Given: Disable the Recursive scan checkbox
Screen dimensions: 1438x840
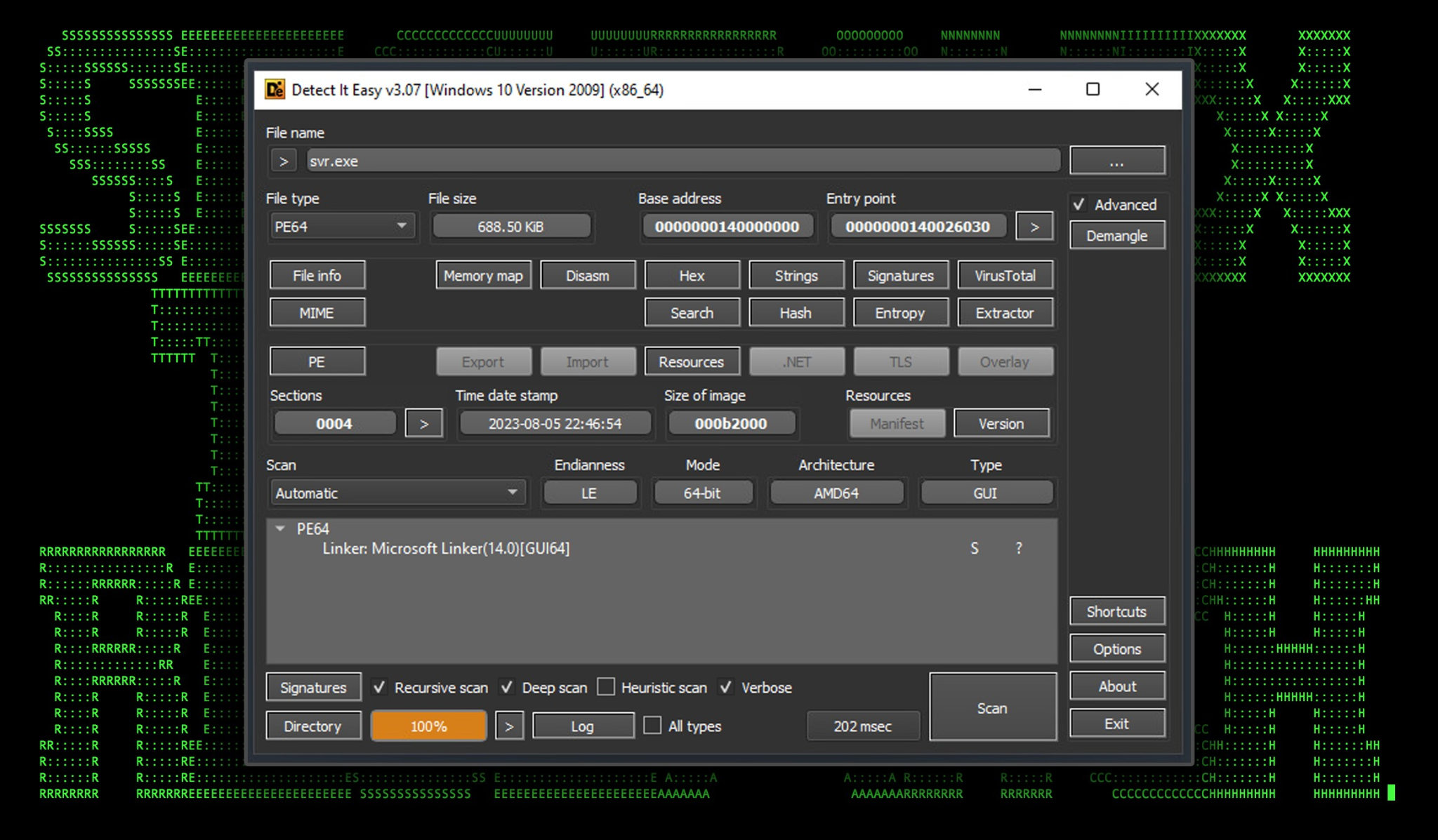Looking at the screenshot, I should 379,687.
